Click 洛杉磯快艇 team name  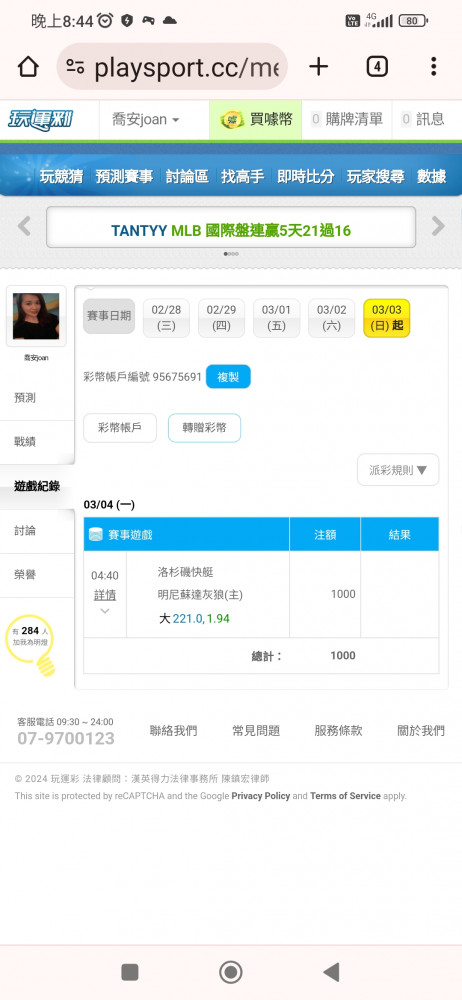coord(186,572)
